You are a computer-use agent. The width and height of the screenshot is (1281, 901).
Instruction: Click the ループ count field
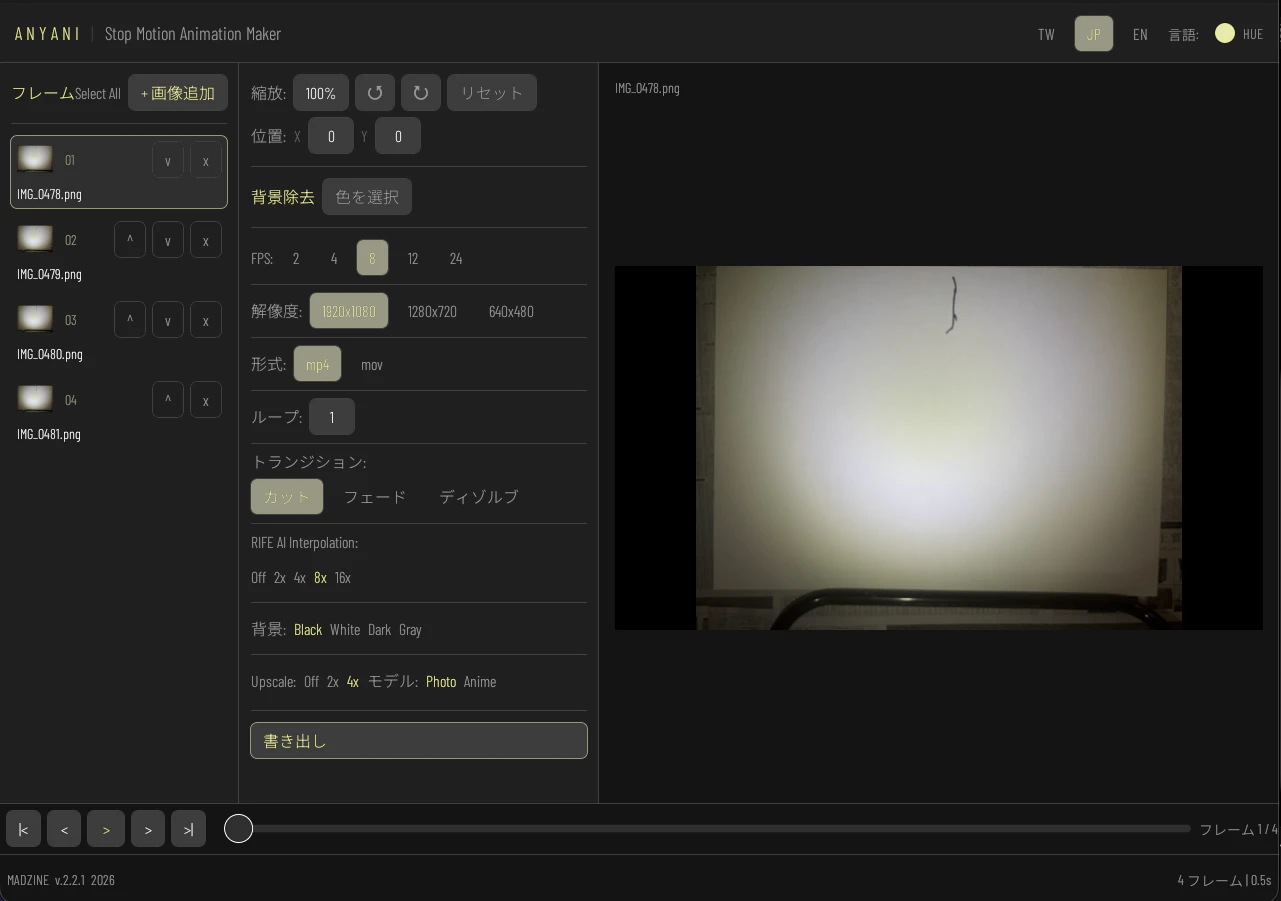tap(332, 417)
